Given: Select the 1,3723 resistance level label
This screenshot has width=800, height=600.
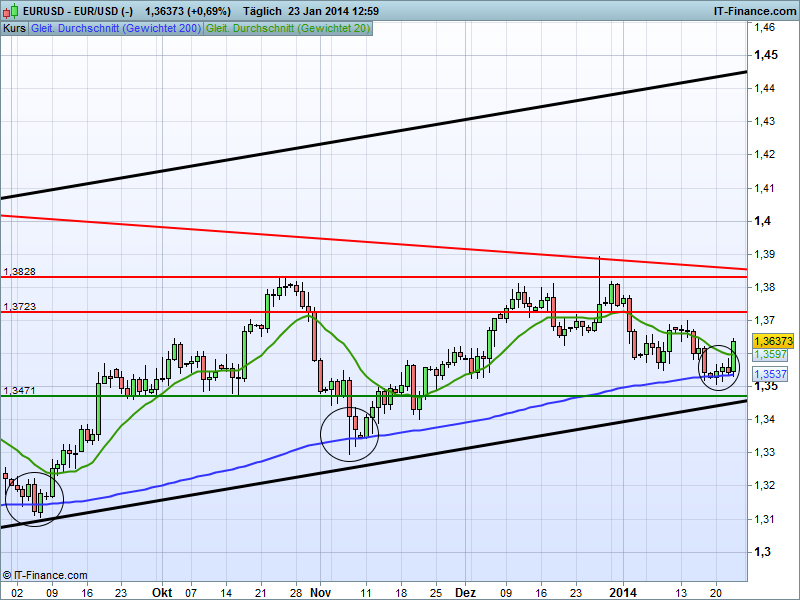Looking at the screenshot, I should pos(19,307).
